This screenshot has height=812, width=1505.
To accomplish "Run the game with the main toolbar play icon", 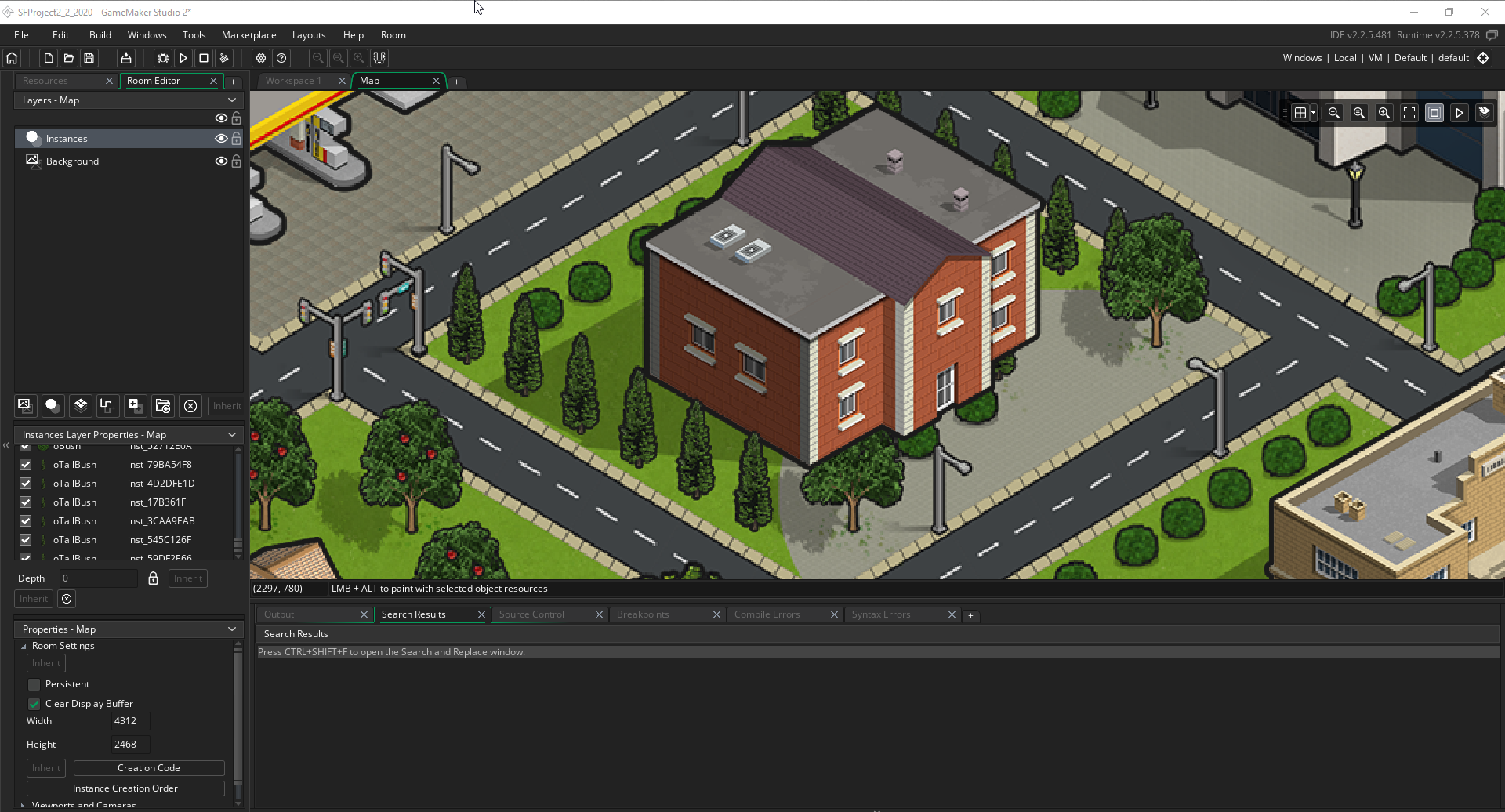I will click(183, 58).
